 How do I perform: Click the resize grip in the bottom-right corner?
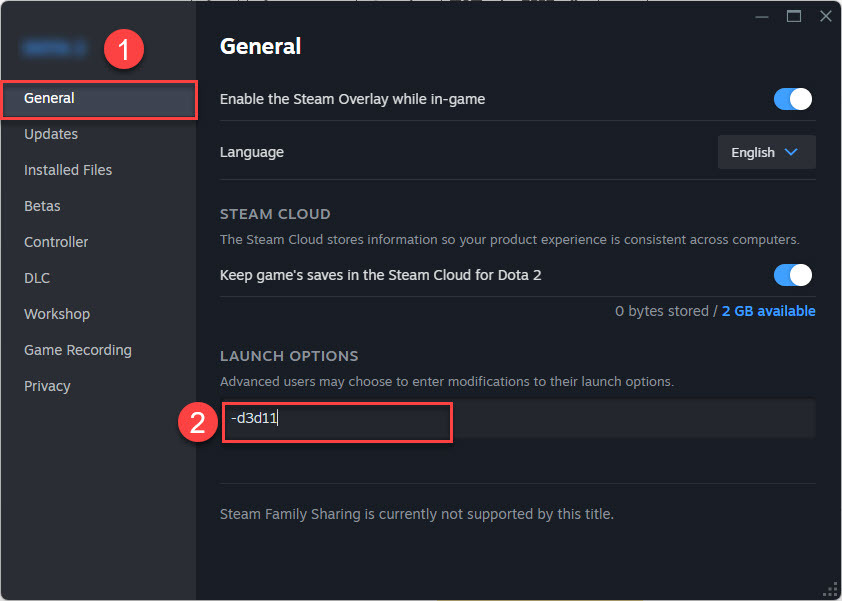coord(830,591)
